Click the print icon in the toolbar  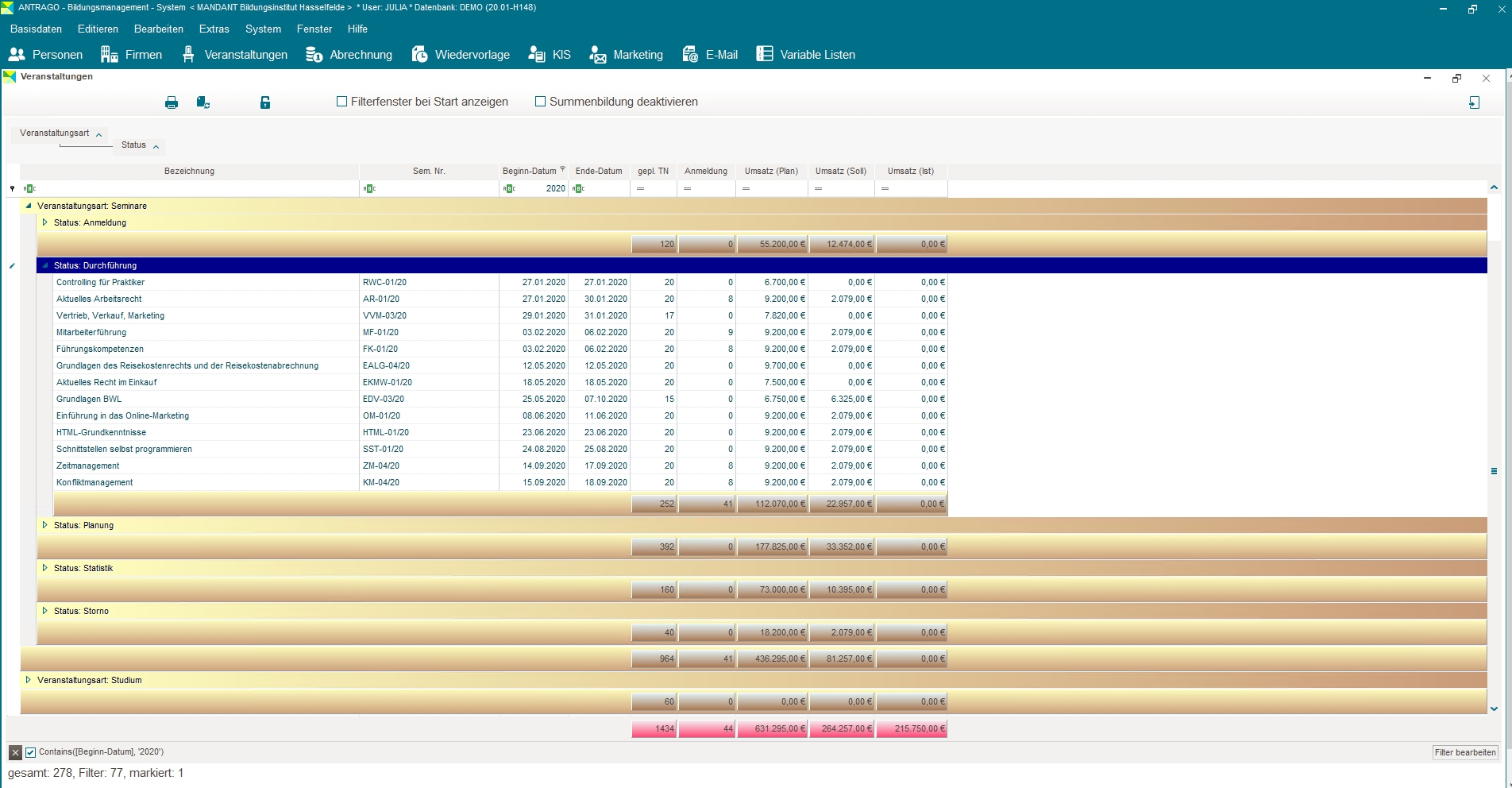coord(171,102)
